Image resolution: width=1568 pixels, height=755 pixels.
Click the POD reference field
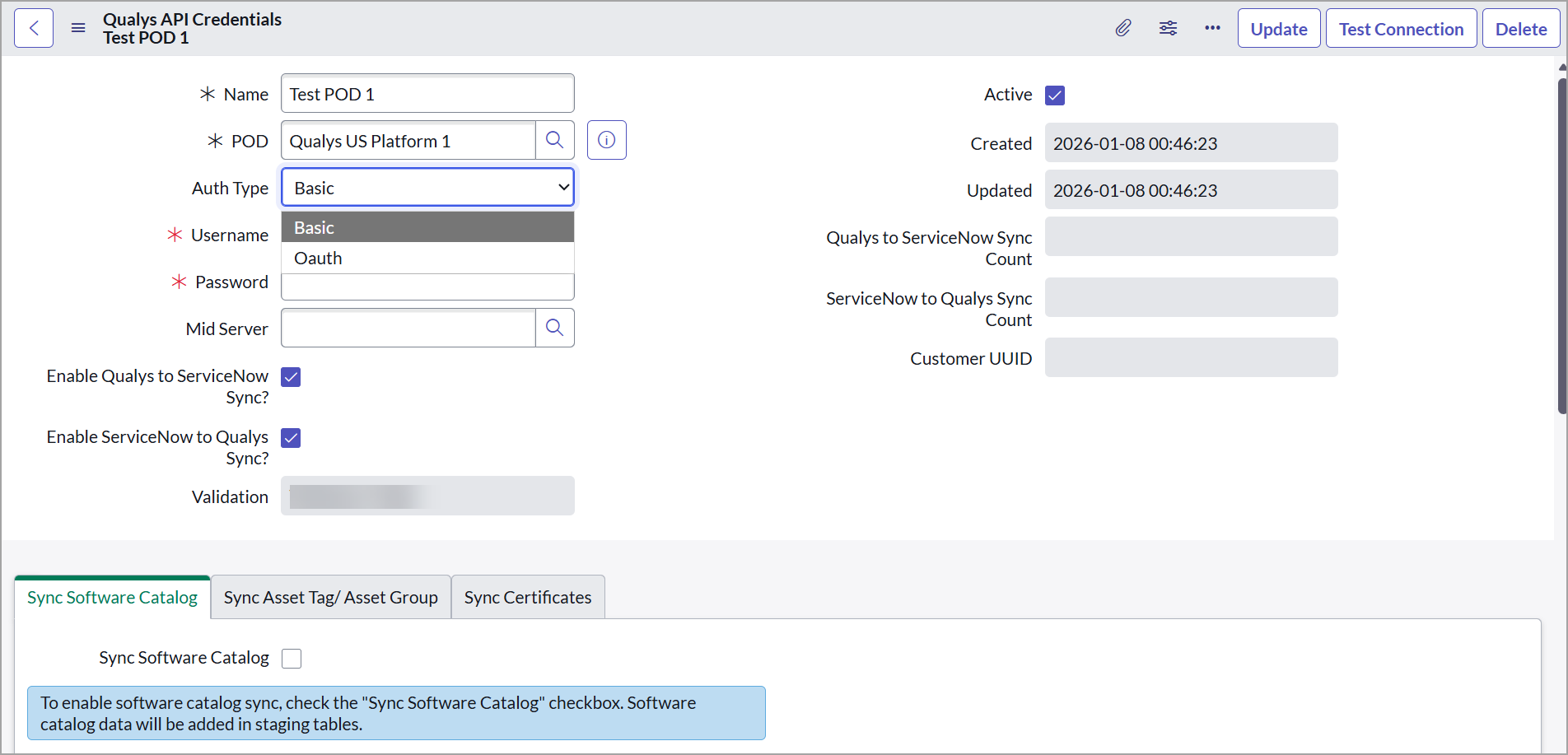pyautogui.click(x=408, y=141)
